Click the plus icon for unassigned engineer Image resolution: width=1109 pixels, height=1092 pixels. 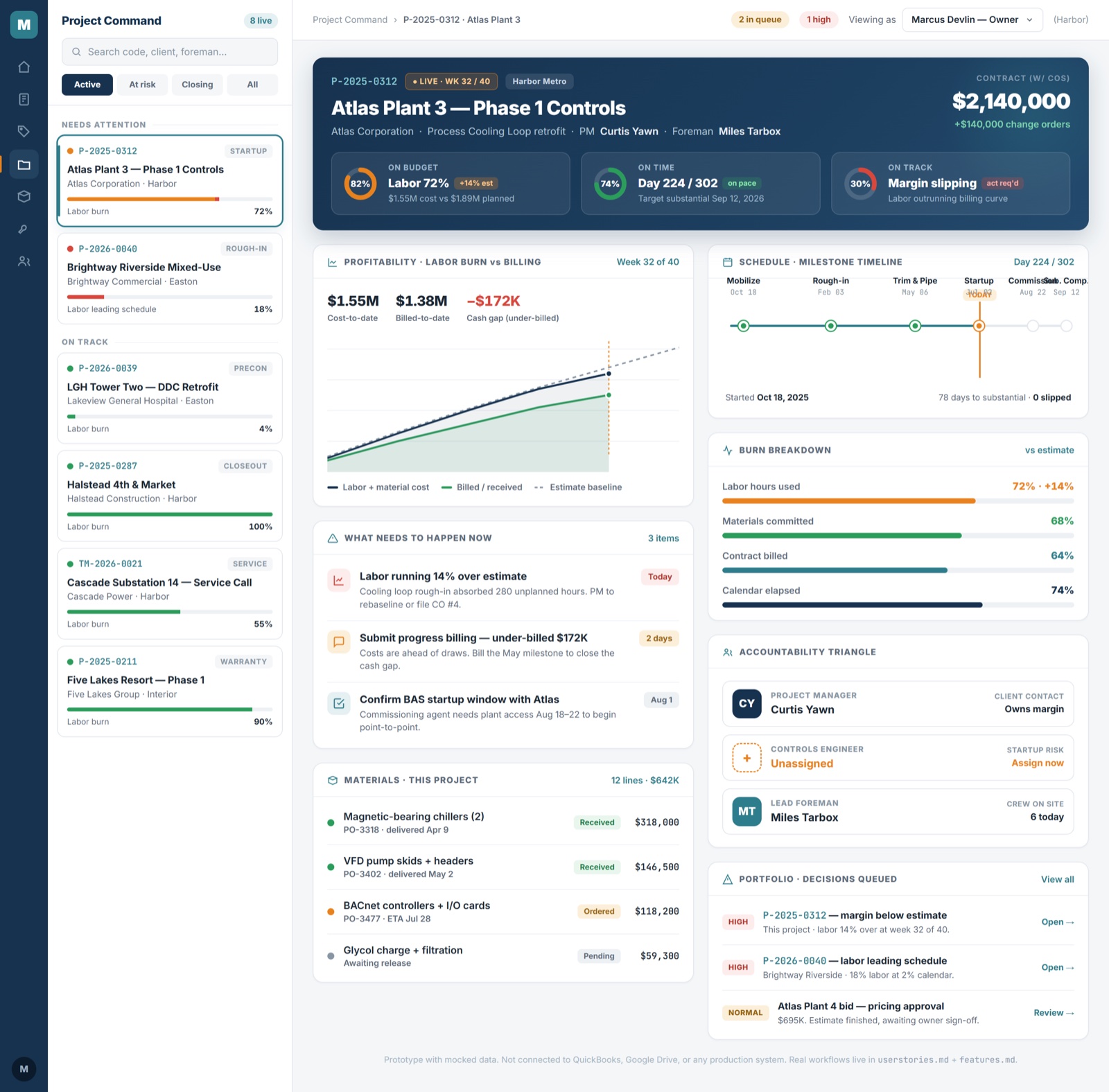pyautogui.click(x=746, y=758)
